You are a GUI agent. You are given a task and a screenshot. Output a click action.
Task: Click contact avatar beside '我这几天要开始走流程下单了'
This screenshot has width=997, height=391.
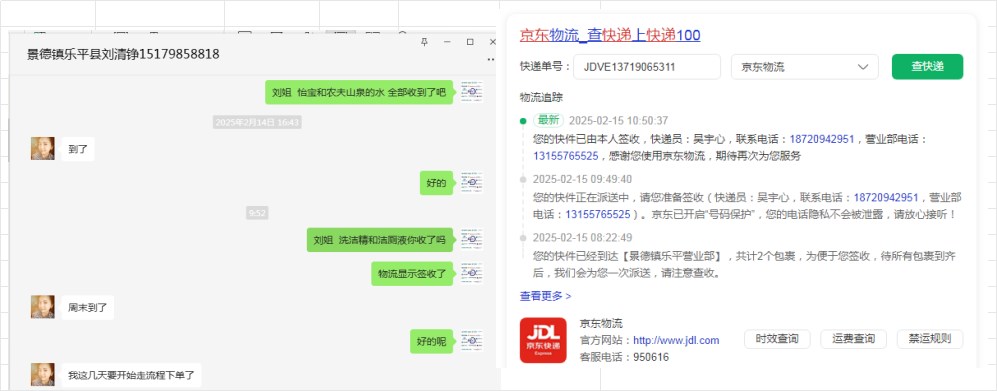(43, 374)
